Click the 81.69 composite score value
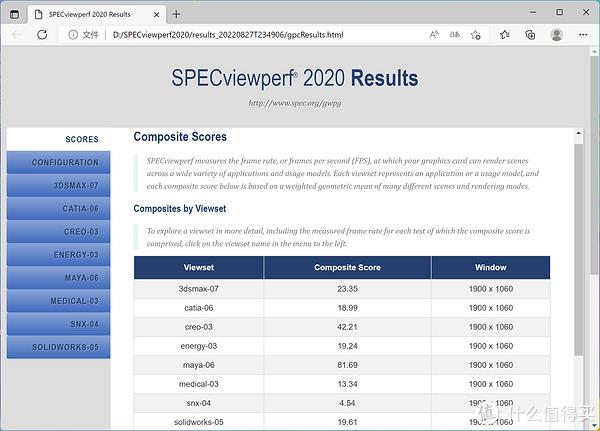The image size is (600, 431). pos(347,365)
